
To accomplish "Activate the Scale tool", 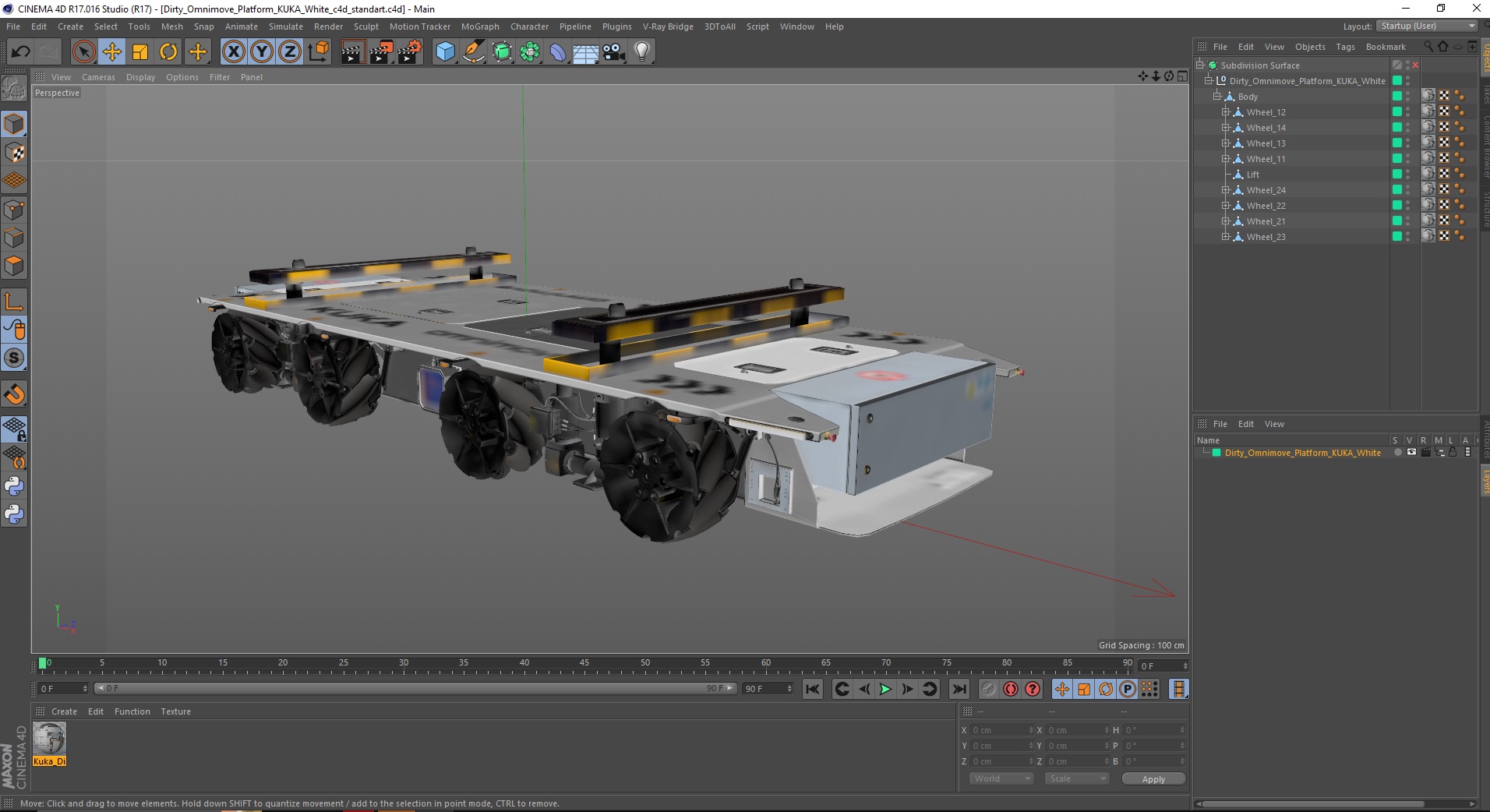I will pyautogui.click(x=140, y=51).
